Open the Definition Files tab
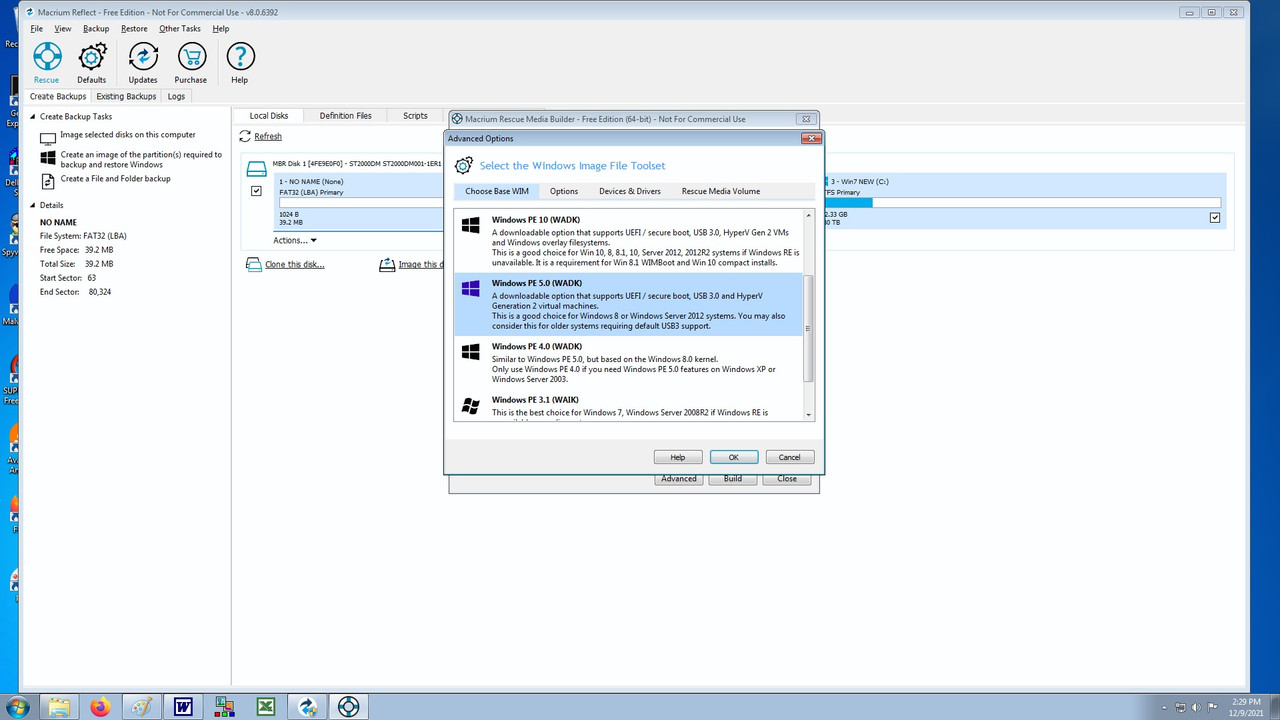 point(345,116)
